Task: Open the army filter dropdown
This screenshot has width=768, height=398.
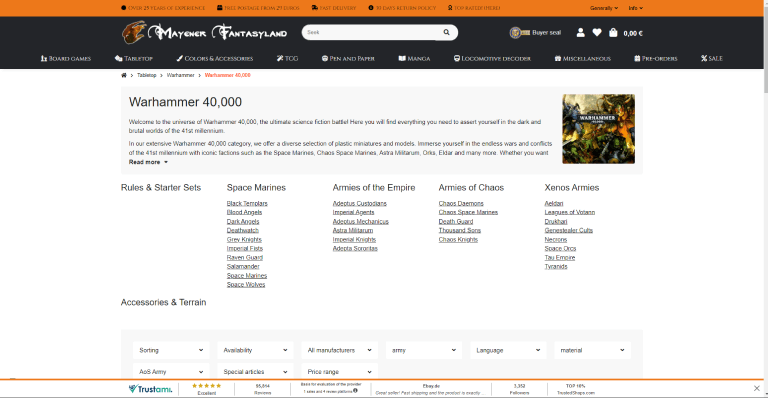Action: tap(424, 350)
